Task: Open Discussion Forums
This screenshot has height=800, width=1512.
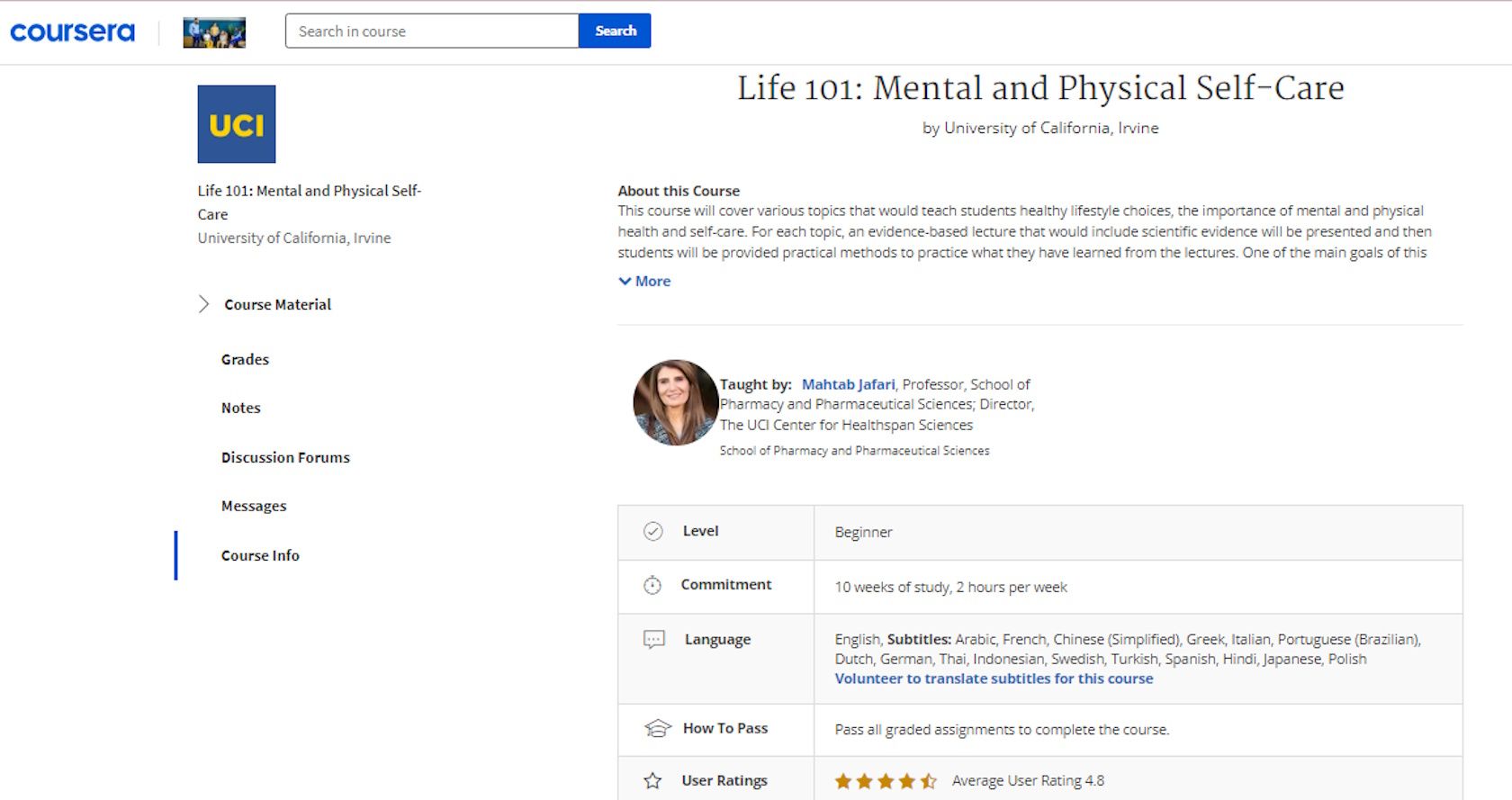Action: (285, 457)
